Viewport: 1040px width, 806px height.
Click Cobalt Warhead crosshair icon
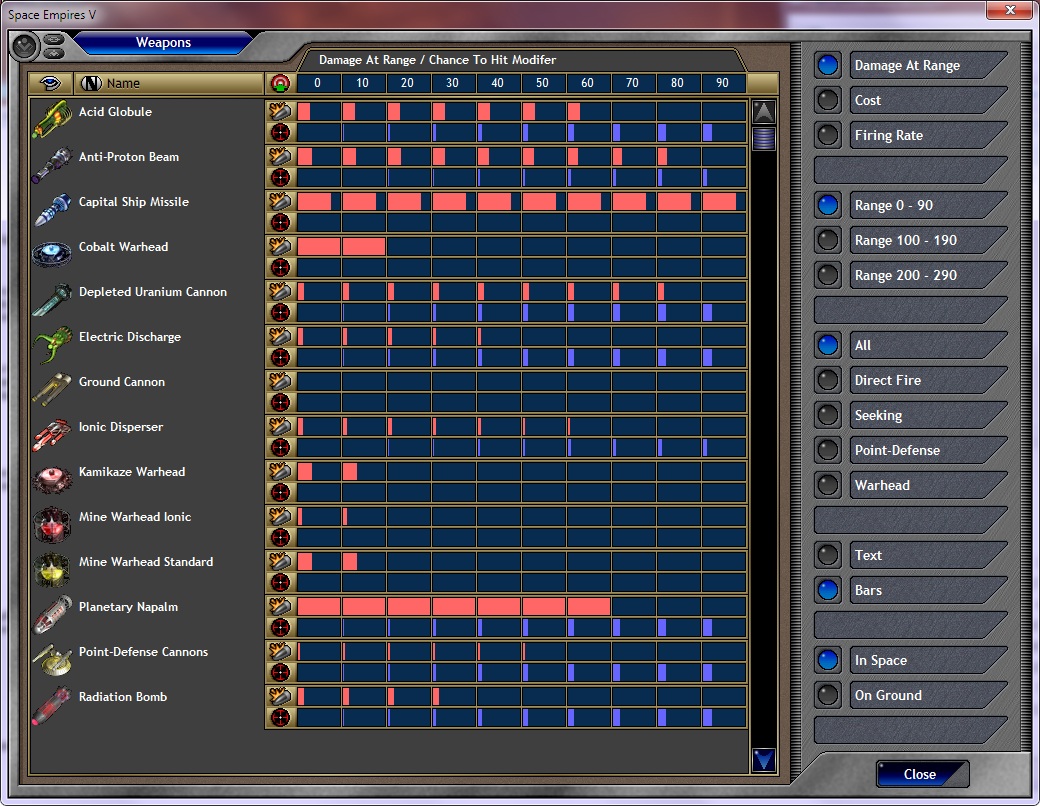point(281,267)
